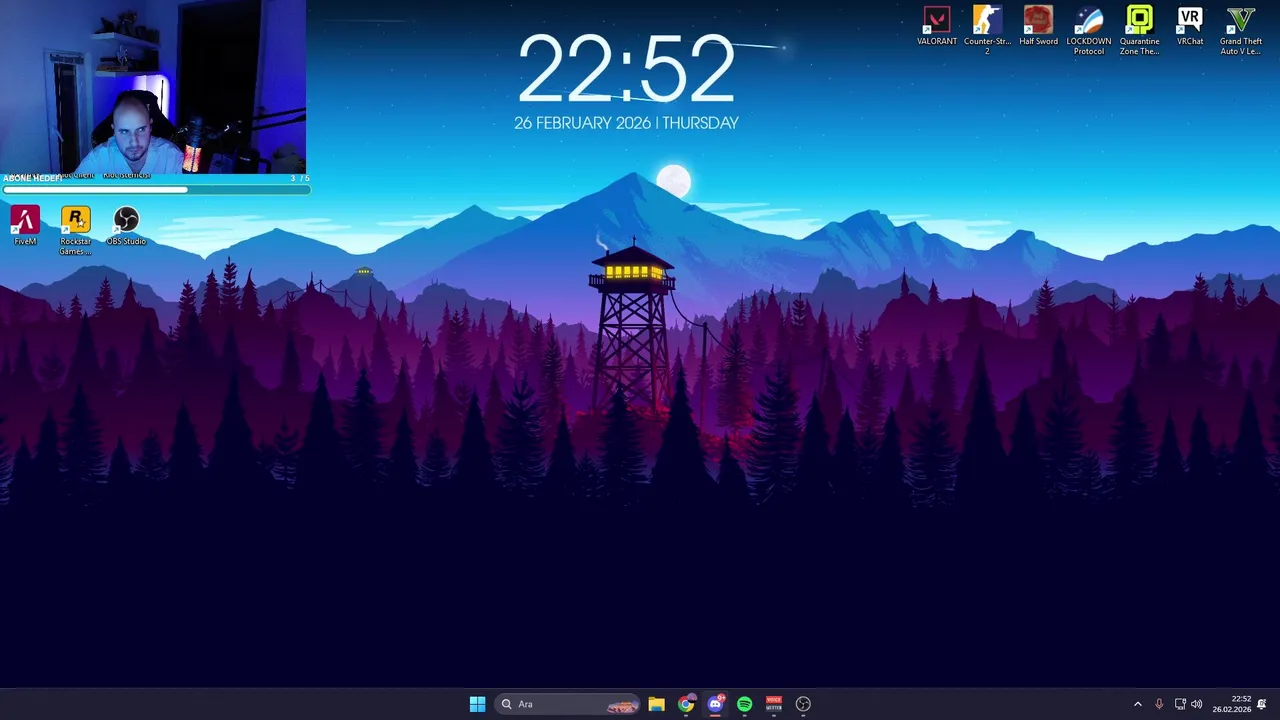Screen dimensions: 1280x720
Task: Select the VALORANT desktop shortcut
Action: coord(937,27)
